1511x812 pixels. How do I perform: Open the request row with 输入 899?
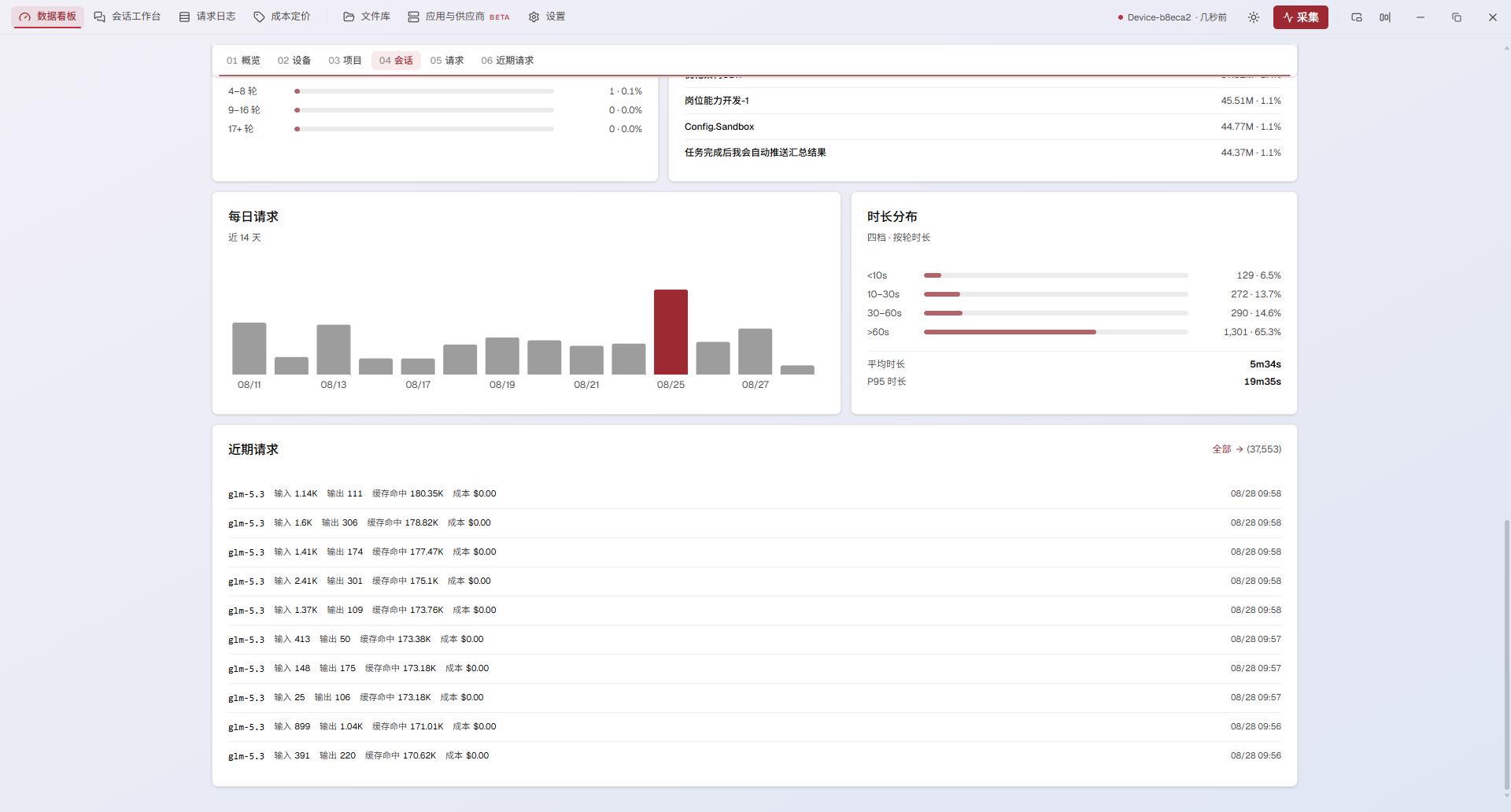click(755, 727)
